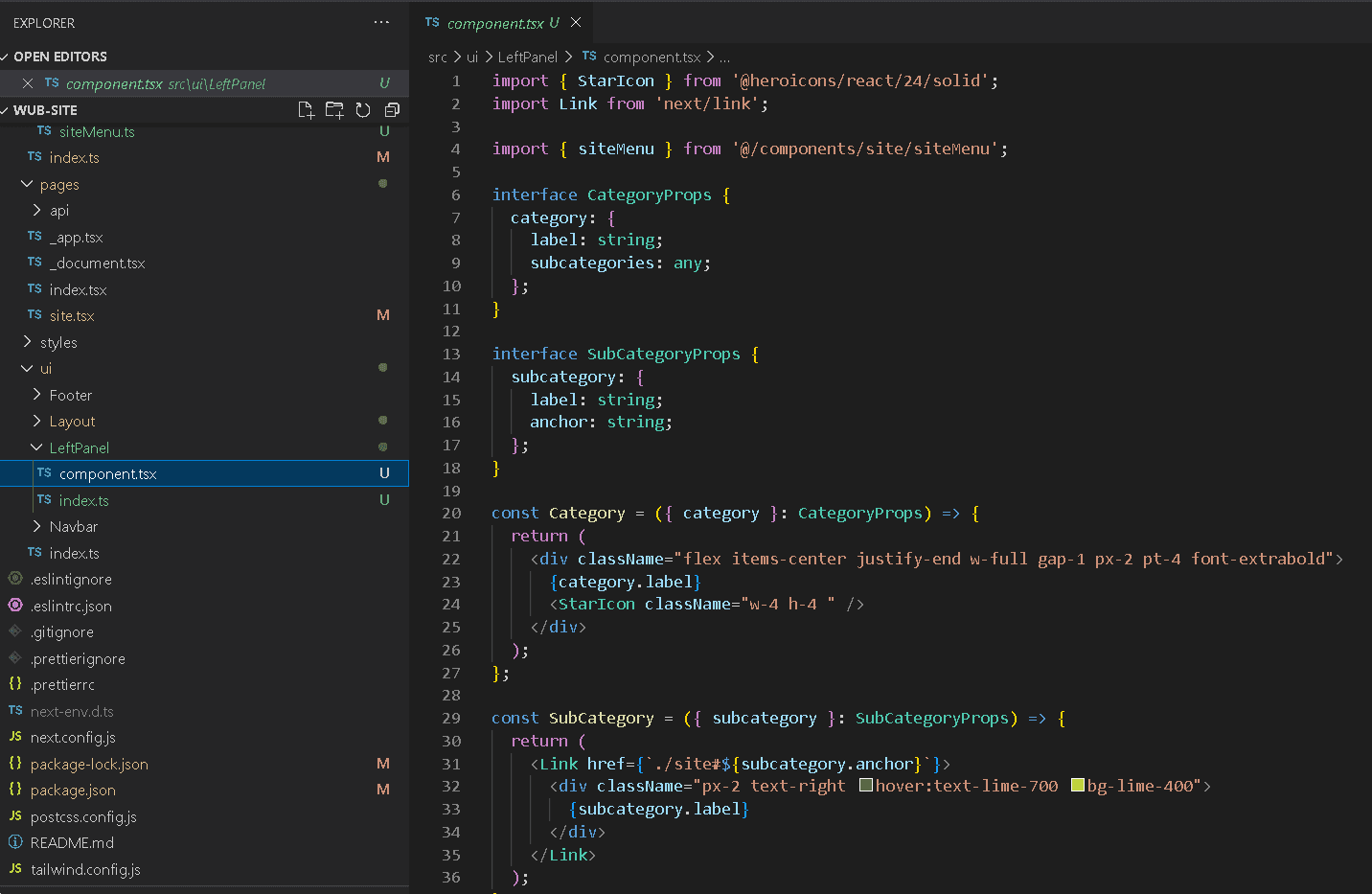Collapse the pages folder
The width and height of the screenshot is (1372, 894).
[58, 184]
